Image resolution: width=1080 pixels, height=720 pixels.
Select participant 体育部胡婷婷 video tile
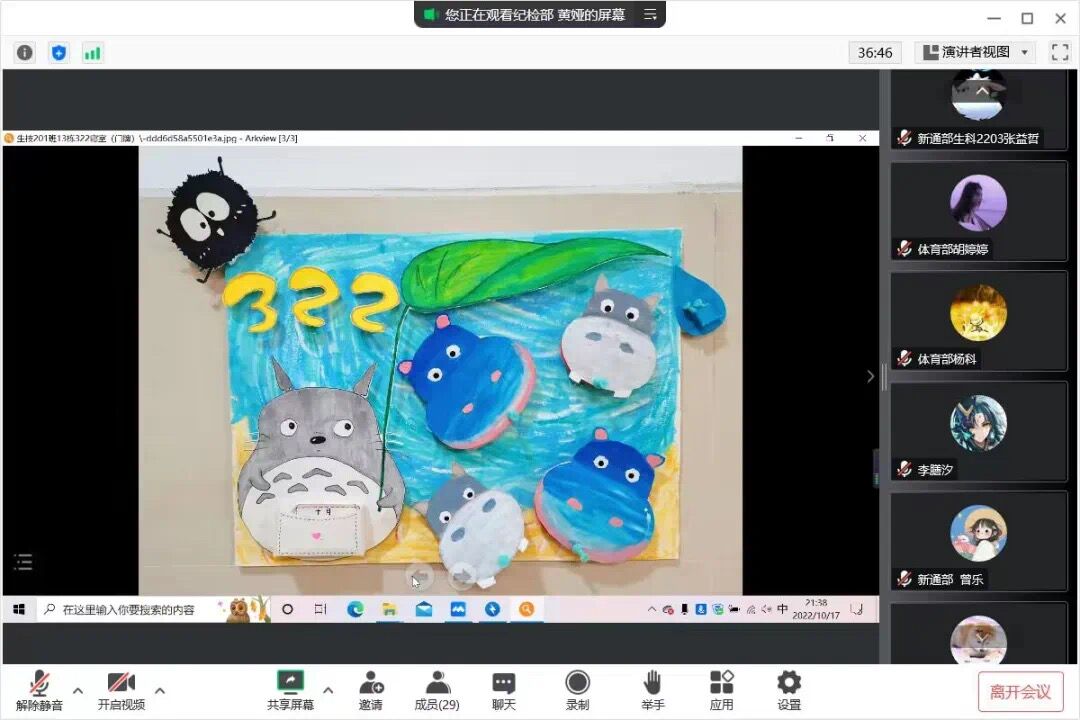point(978,211)
